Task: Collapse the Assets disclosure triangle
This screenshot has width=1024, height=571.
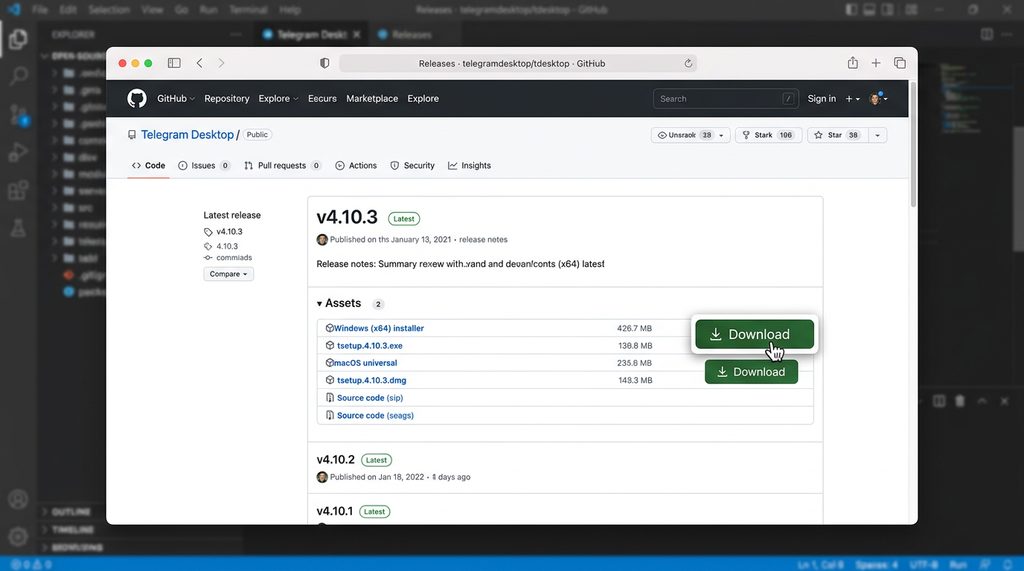Action: (x=319, y=304)
